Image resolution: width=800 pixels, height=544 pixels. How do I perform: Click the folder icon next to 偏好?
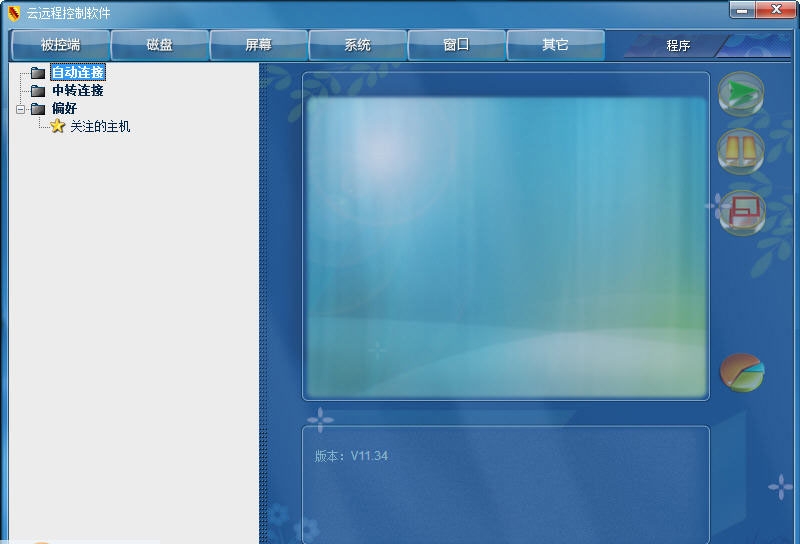pyautogui.click(x=38, y=109)
